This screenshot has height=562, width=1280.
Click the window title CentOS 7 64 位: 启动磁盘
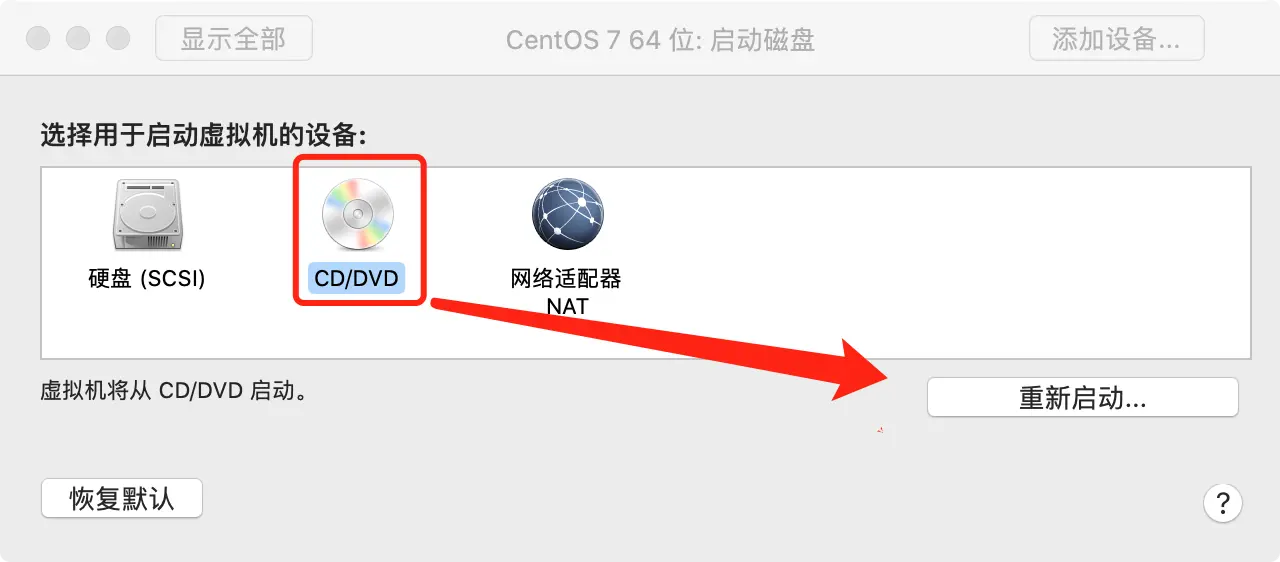pyautogui.click(x=660, y=40)
